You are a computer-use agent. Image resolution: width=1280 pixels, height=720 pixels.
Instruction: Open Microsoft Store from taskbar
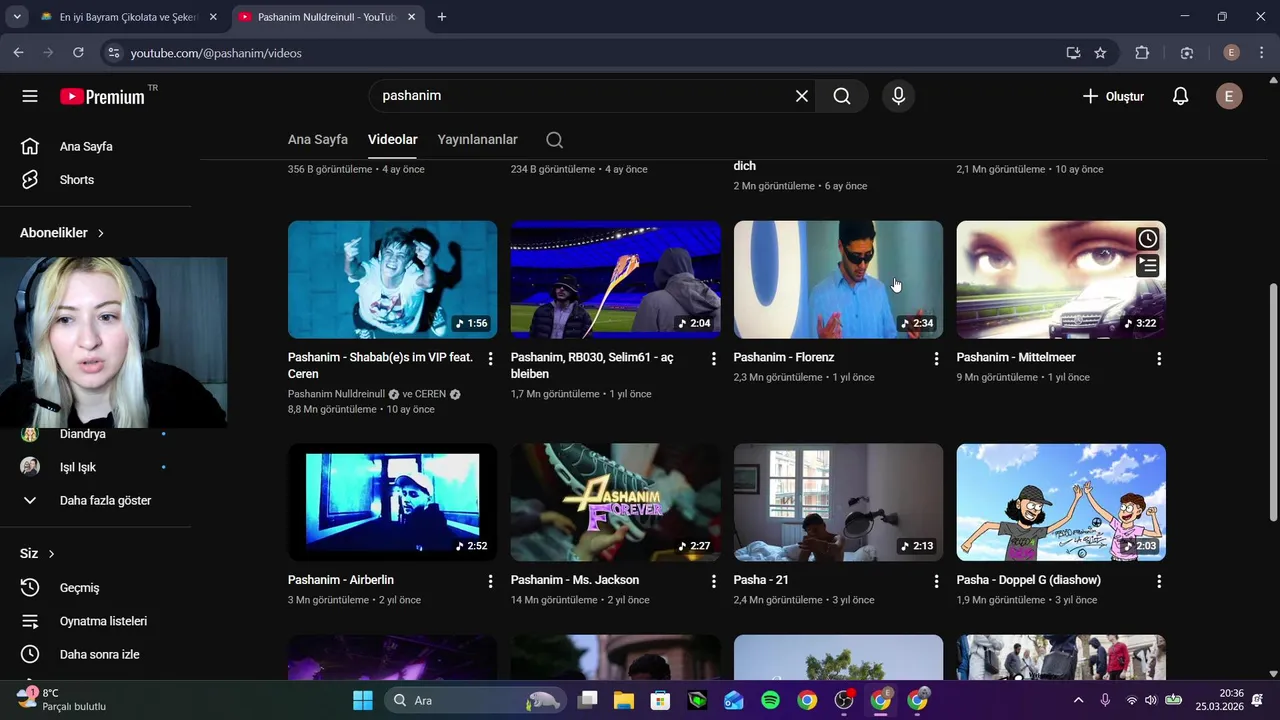tap(660, 700)
